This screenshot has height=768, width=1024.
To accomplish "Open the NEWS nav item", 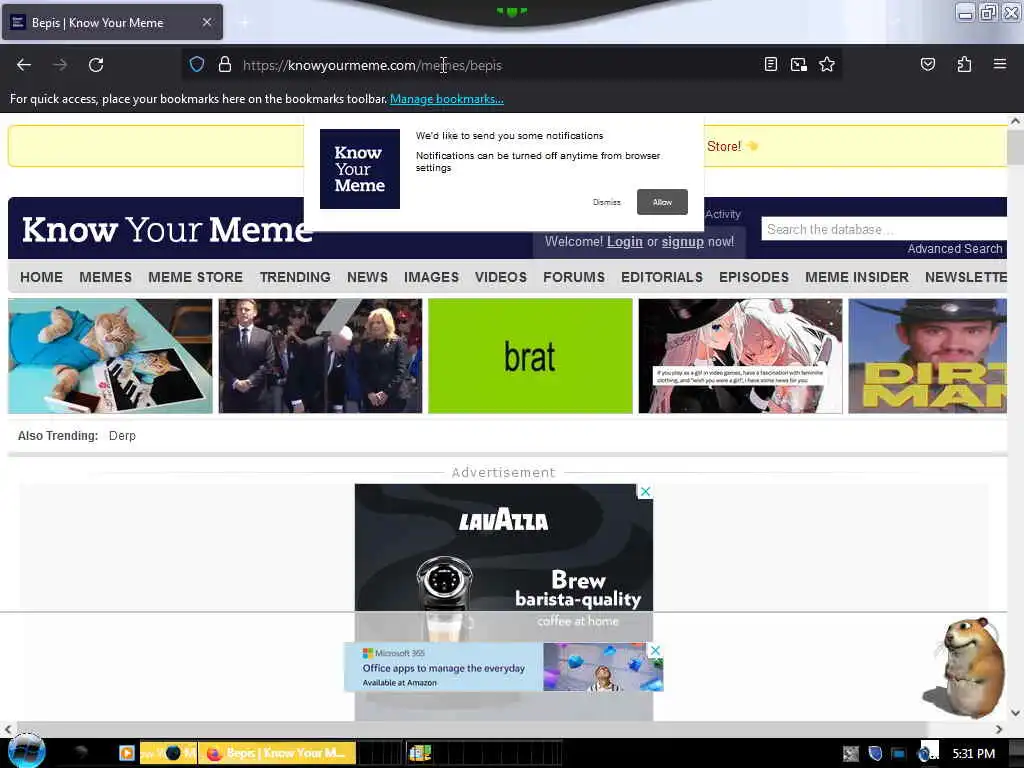I will click(367, 277).
